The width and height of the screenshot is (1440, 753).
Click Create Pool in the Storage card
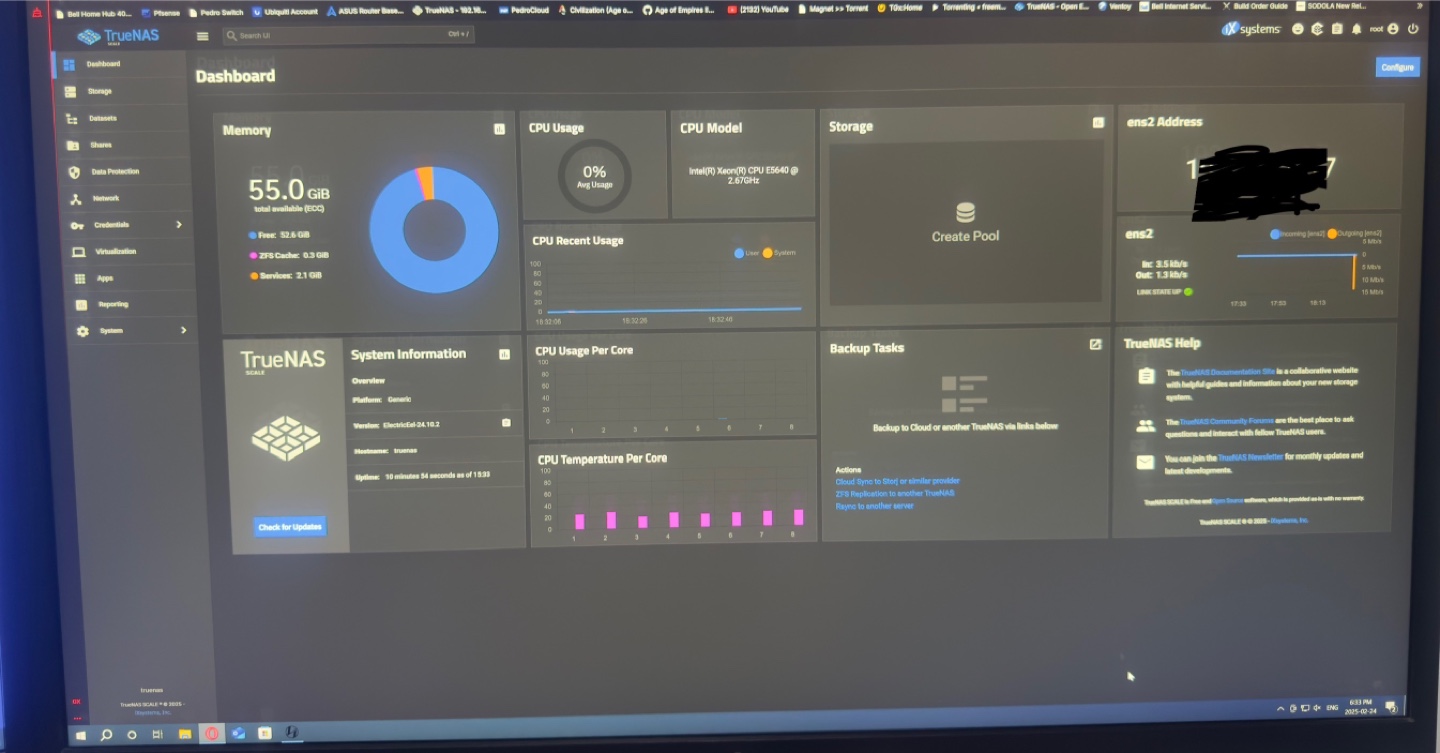coord(965,237)
